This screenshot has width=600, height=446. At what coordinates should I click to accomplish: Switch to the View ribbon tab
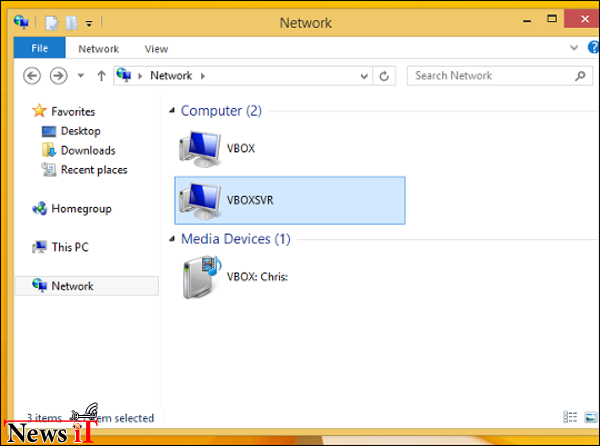point(156,49)
